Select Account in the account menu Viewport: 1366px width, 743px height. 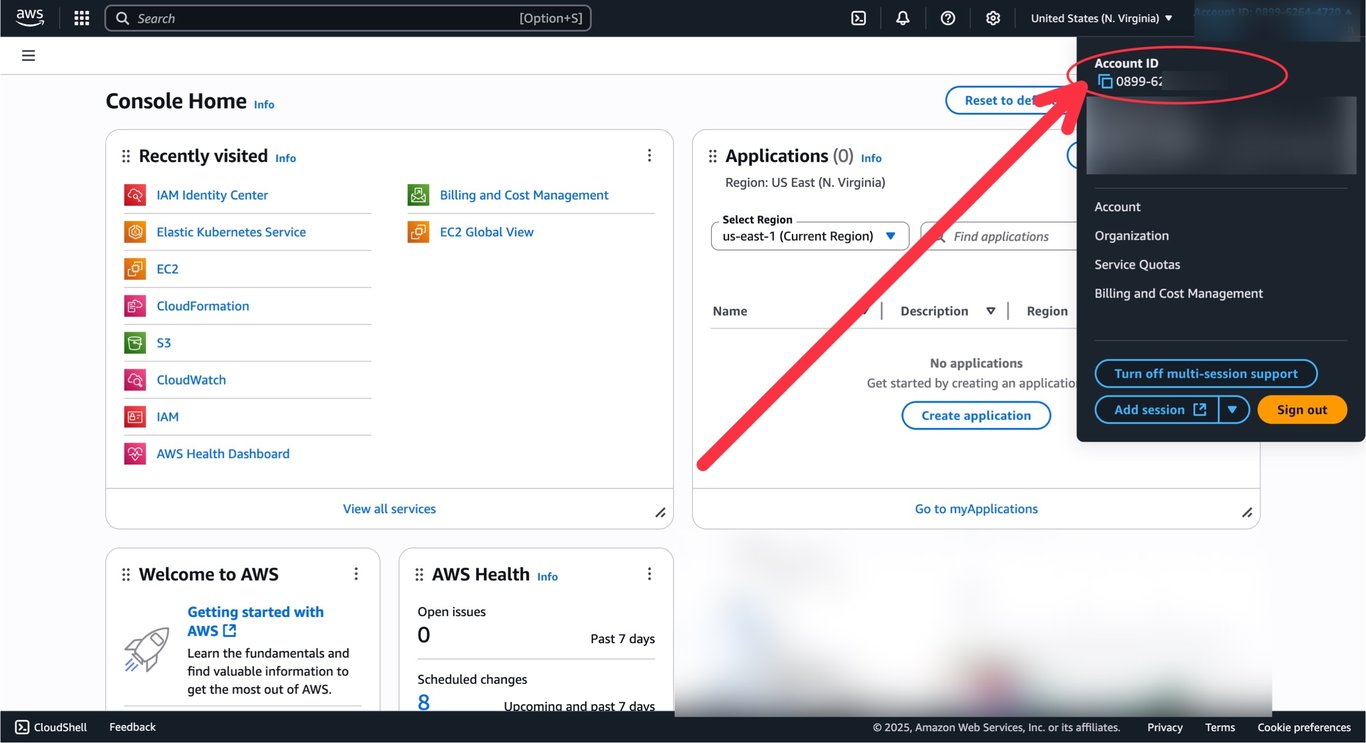(x=1118, y=207)
